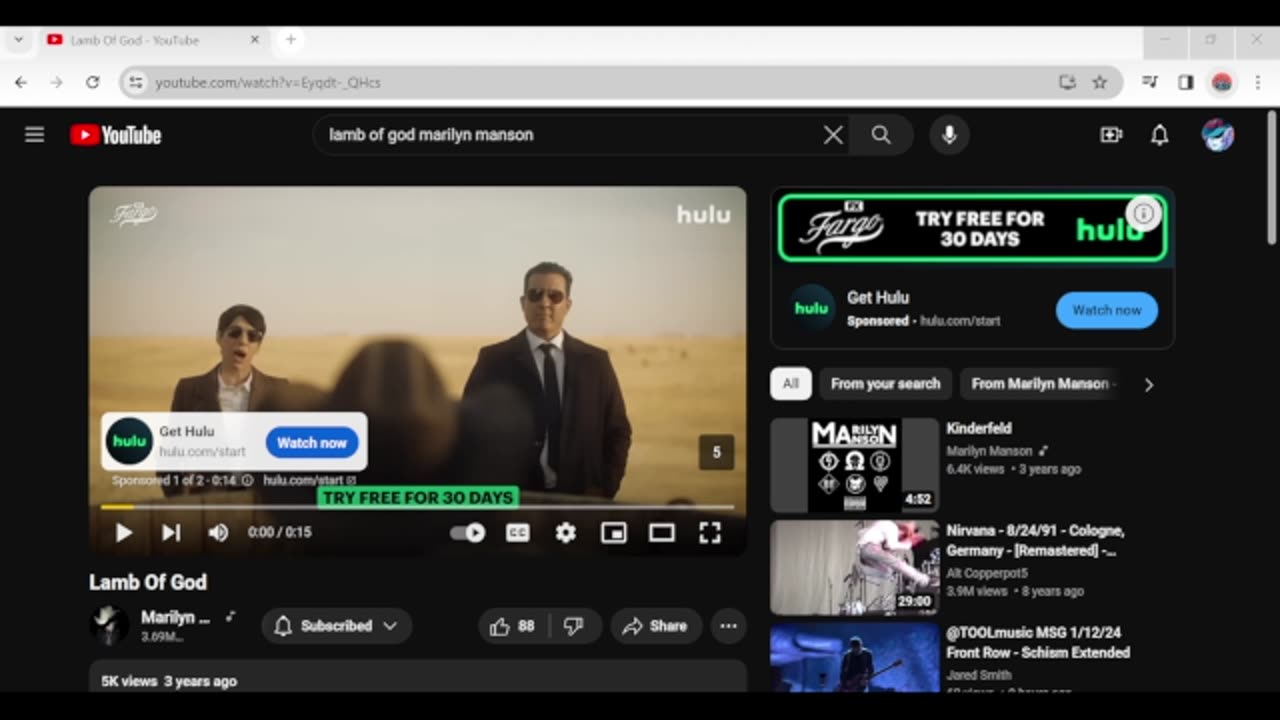Open Hulu logo in video ad overlay
The width and height of the screenshot is (1280, 720).
(129, 441)
